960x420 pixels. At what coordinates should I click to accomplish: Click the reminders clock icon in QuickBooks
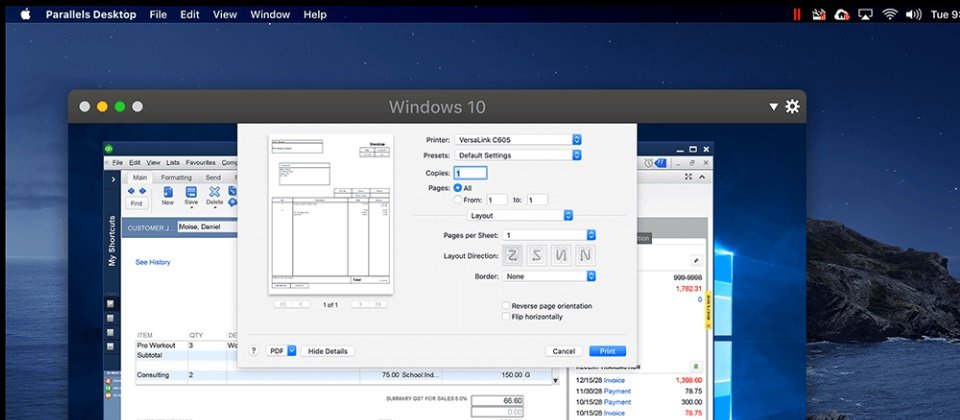pos(648,163)
